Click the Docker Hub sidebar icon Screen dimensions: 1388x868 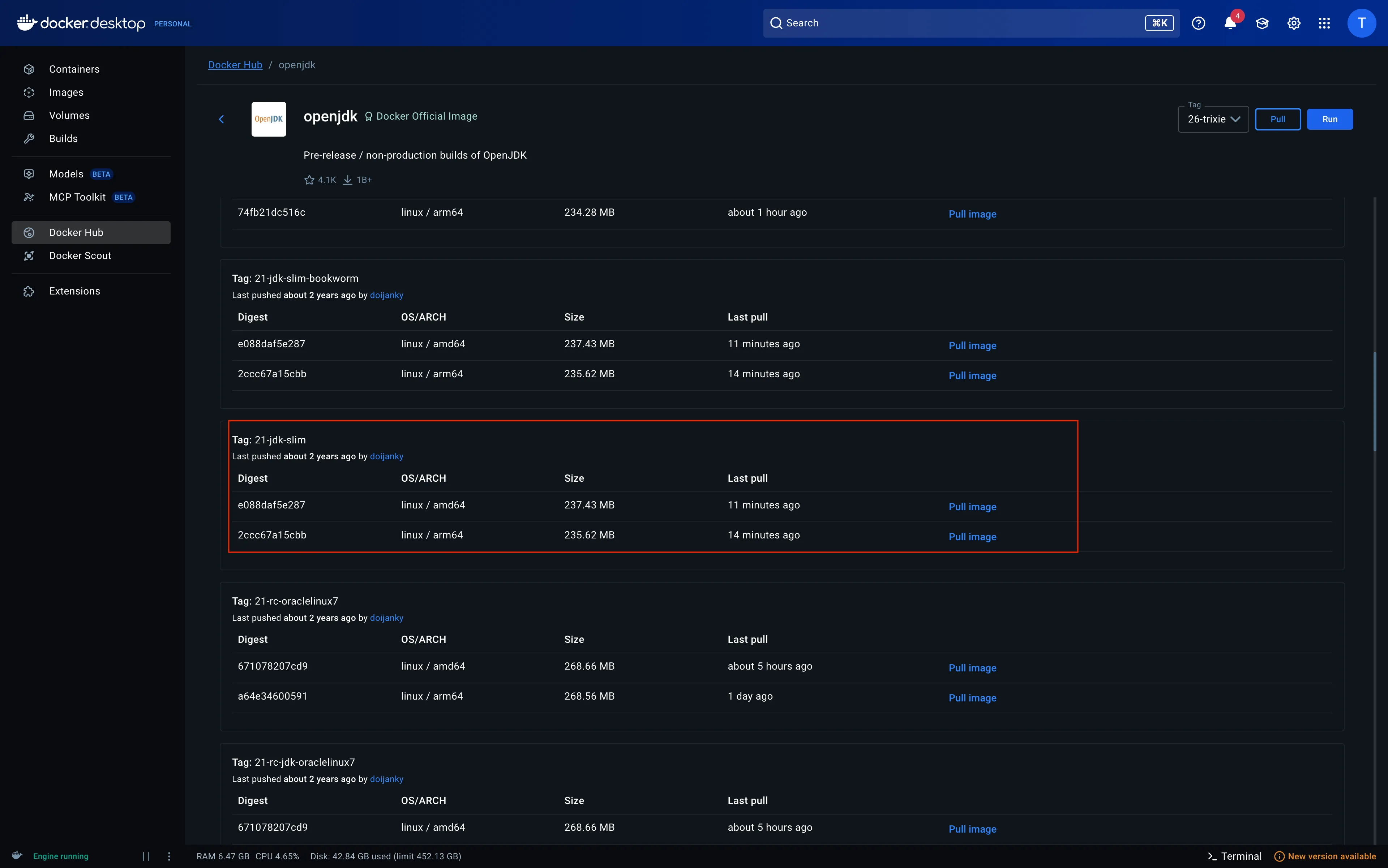(x=29, y=232)
